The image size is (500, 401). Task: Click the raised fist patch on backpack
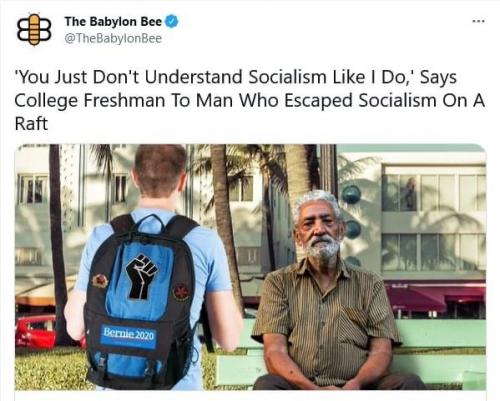point(142,276)
